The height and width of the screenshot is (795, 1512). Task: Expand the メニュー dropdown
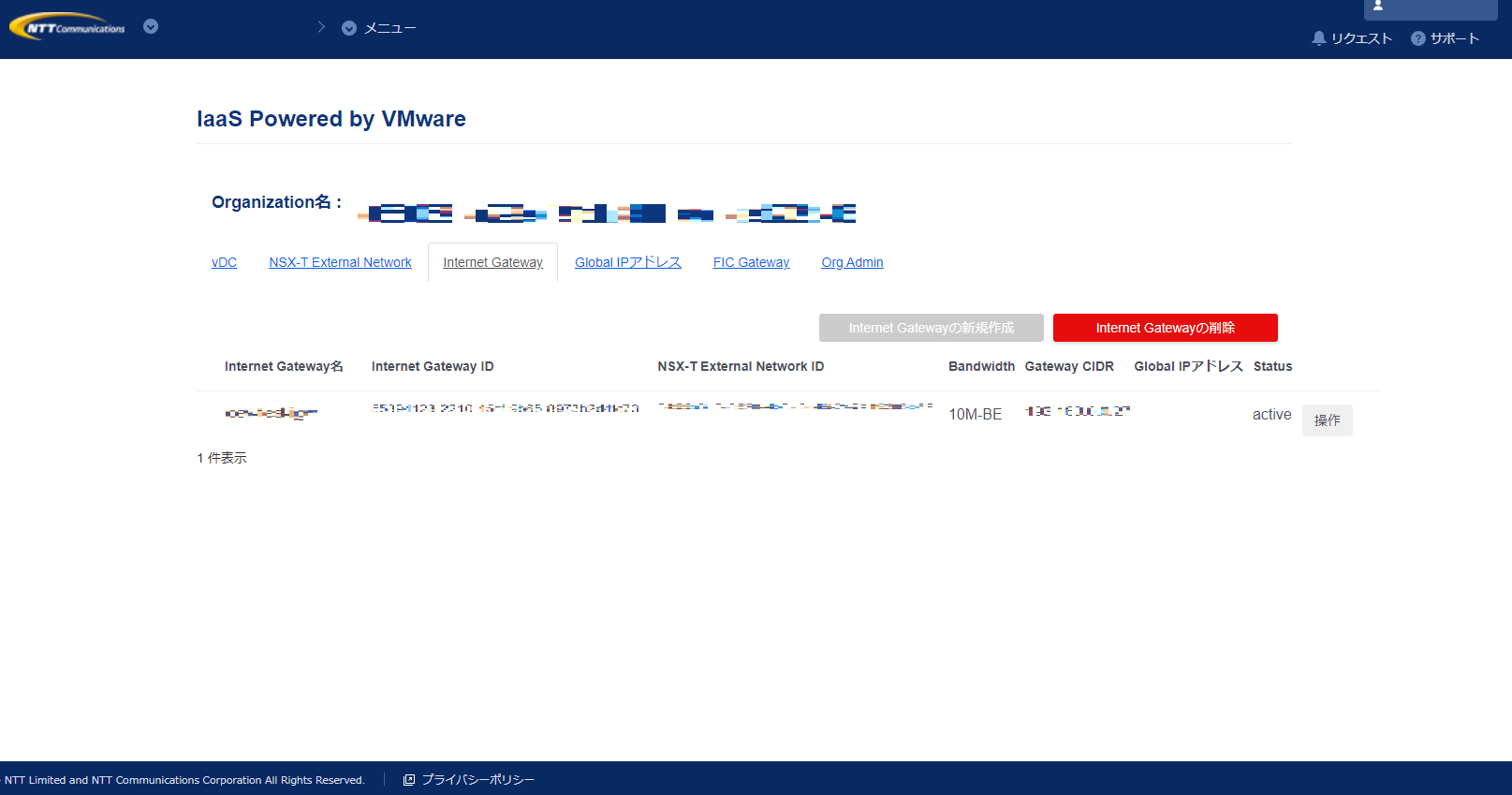(349, 28)
